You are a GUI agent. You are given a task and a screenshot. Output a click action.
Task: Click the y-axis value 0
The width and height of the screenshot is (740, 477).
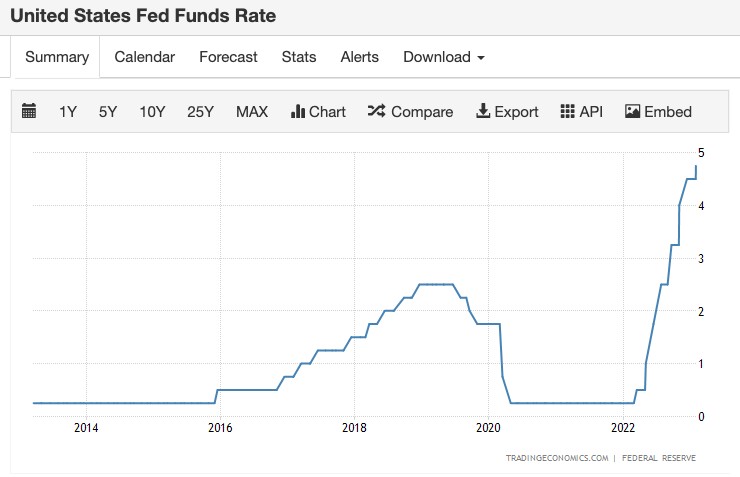tap(701, 417)
